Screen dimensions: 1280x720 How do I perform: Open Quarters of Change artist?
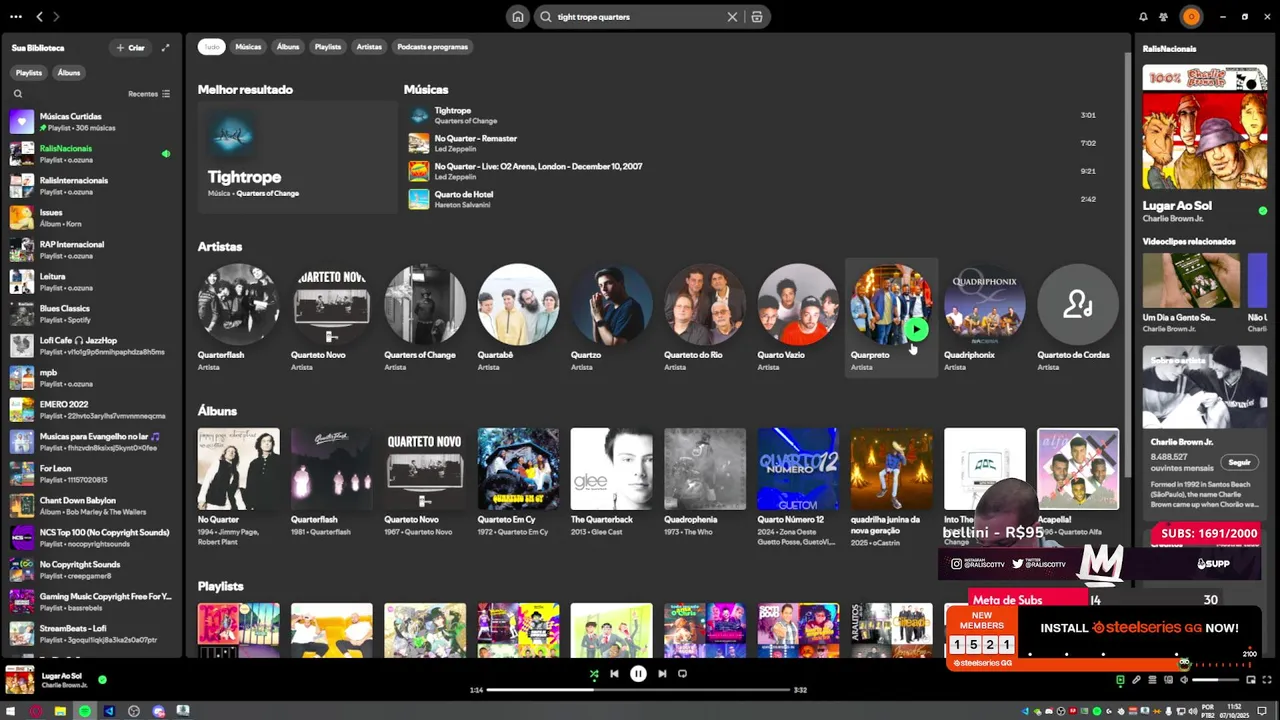pyautogui.click(x=425, y=318)
